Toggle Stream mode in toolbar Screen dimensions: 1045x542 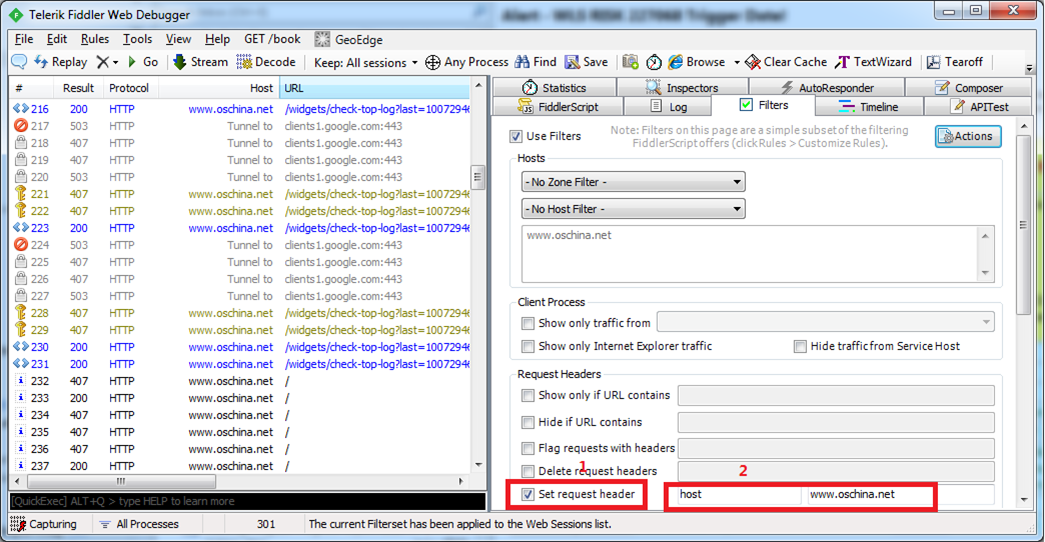click(201, 62)
